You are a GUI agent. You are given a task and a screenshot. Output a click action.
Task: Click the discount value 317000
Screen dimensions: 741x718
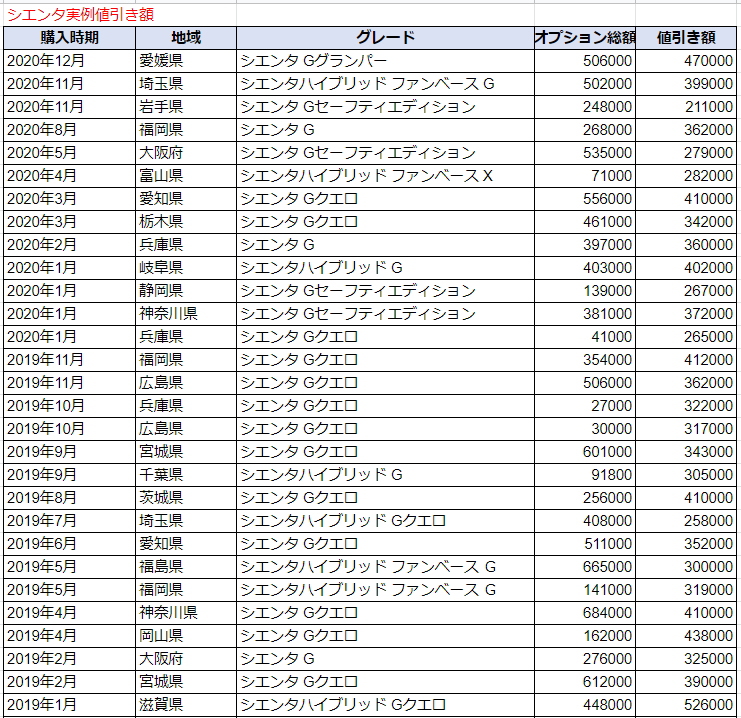(x=686, y=429)
